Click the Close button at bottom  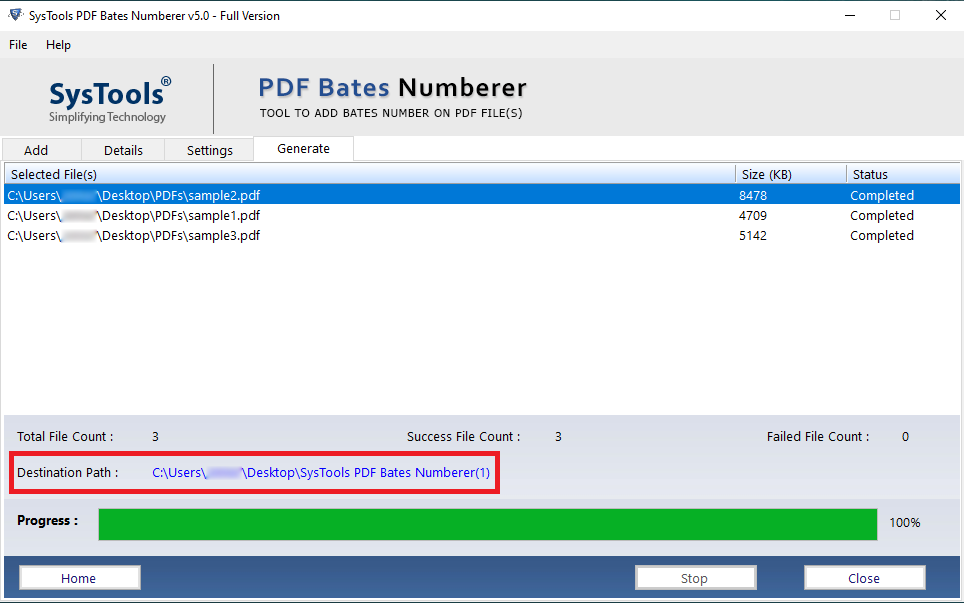864,578
